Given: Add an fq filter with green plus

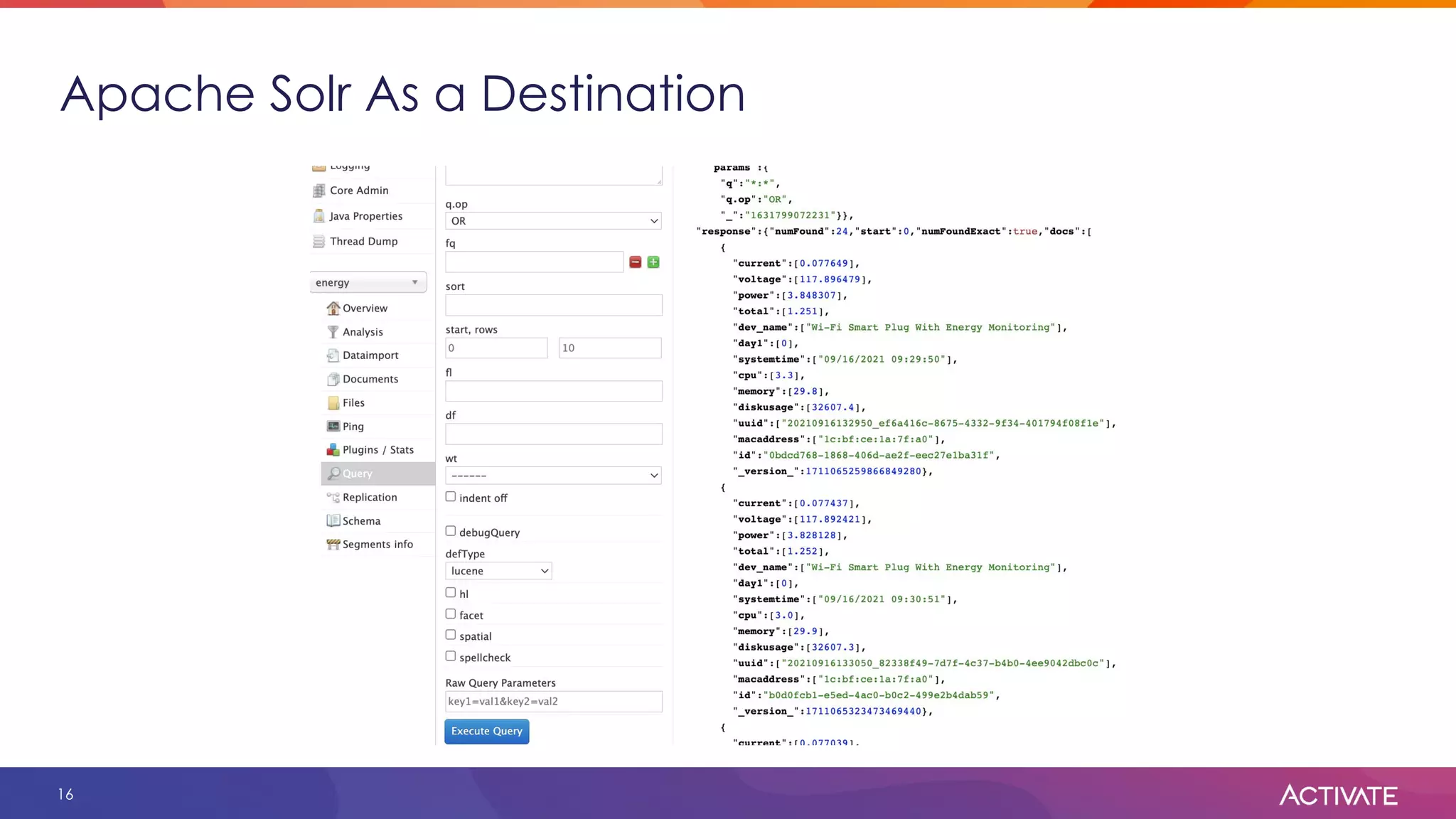Looking at the screenshot, I should coord(653,262).
